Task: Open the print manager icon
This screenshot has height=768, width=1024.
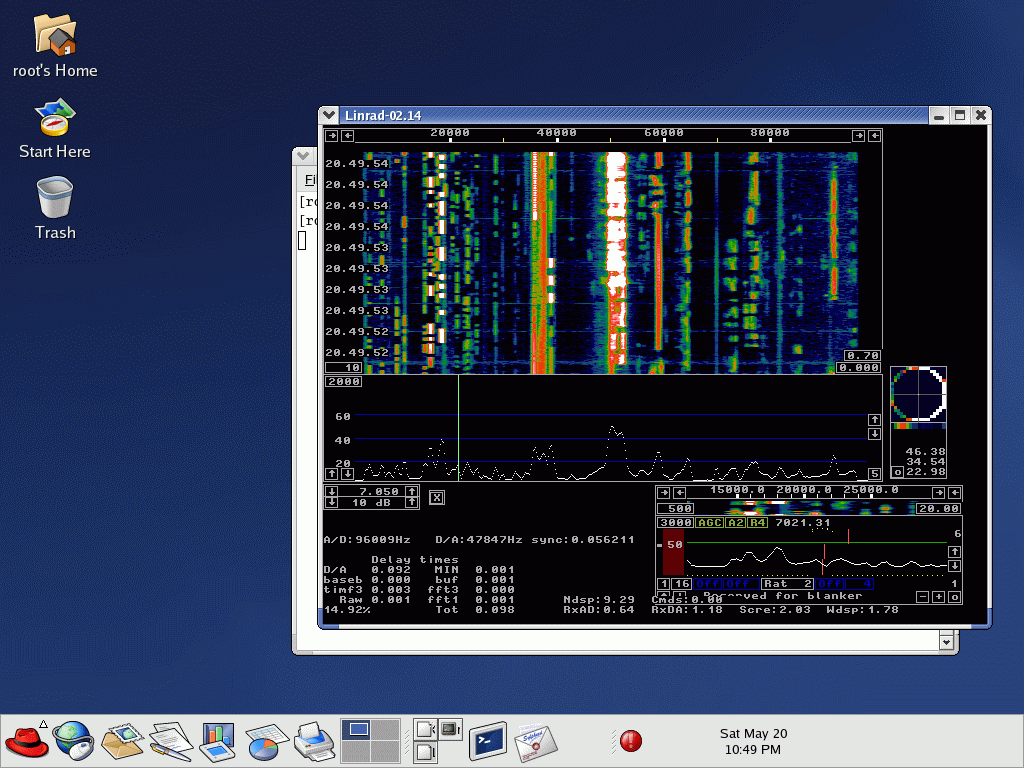Action: click(x=315, y=741)
